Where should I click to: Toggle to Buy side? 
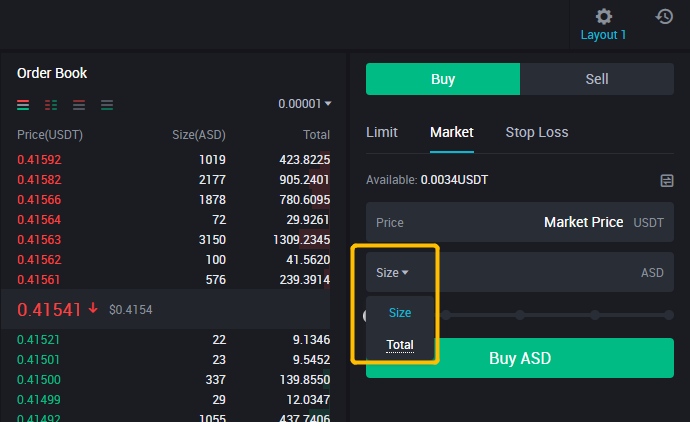[x=442, y=79]
